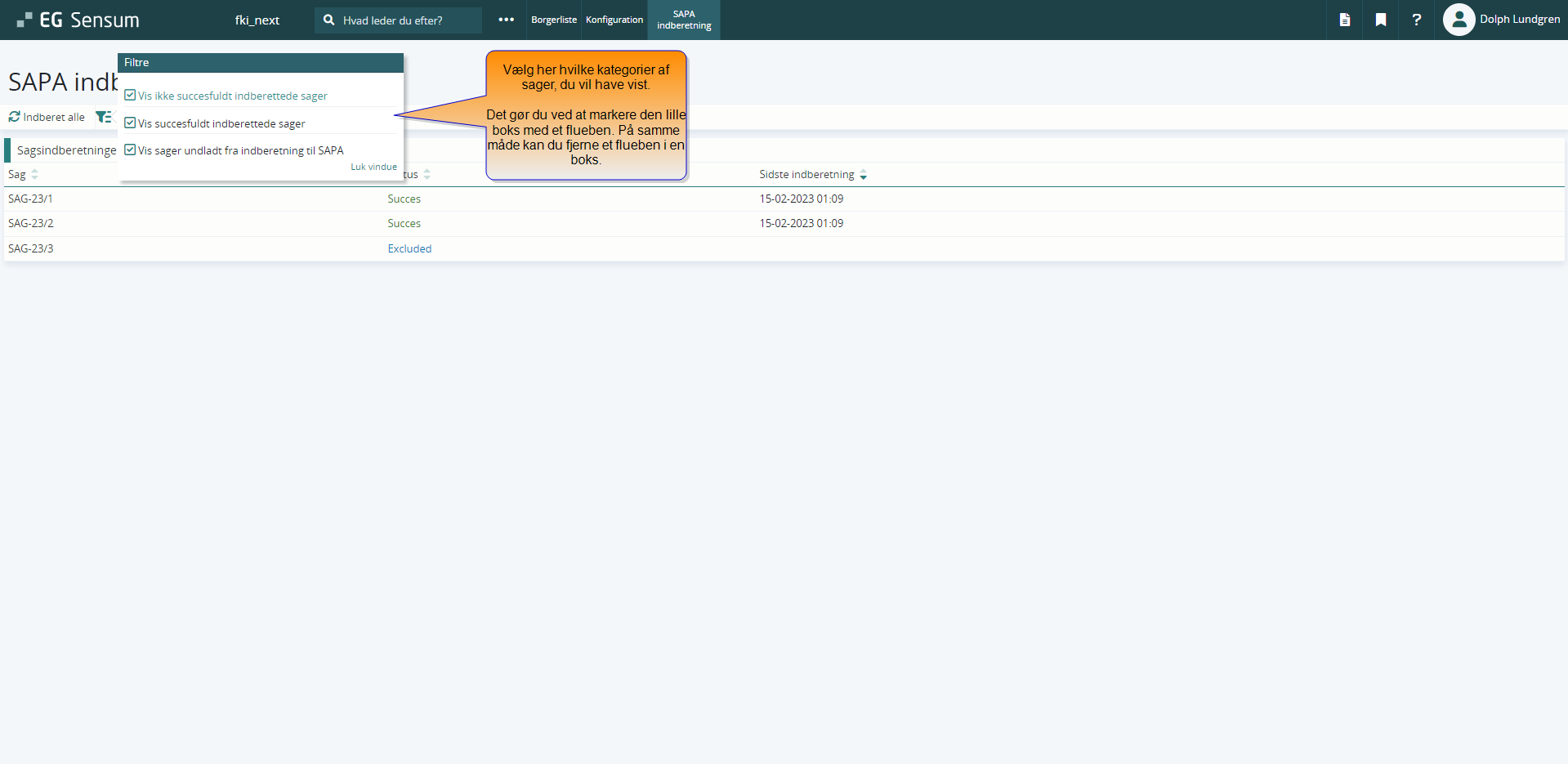
Task: Uncheck Vis ikke succesfuldt indberettede sager
Action: click(130, 96)
